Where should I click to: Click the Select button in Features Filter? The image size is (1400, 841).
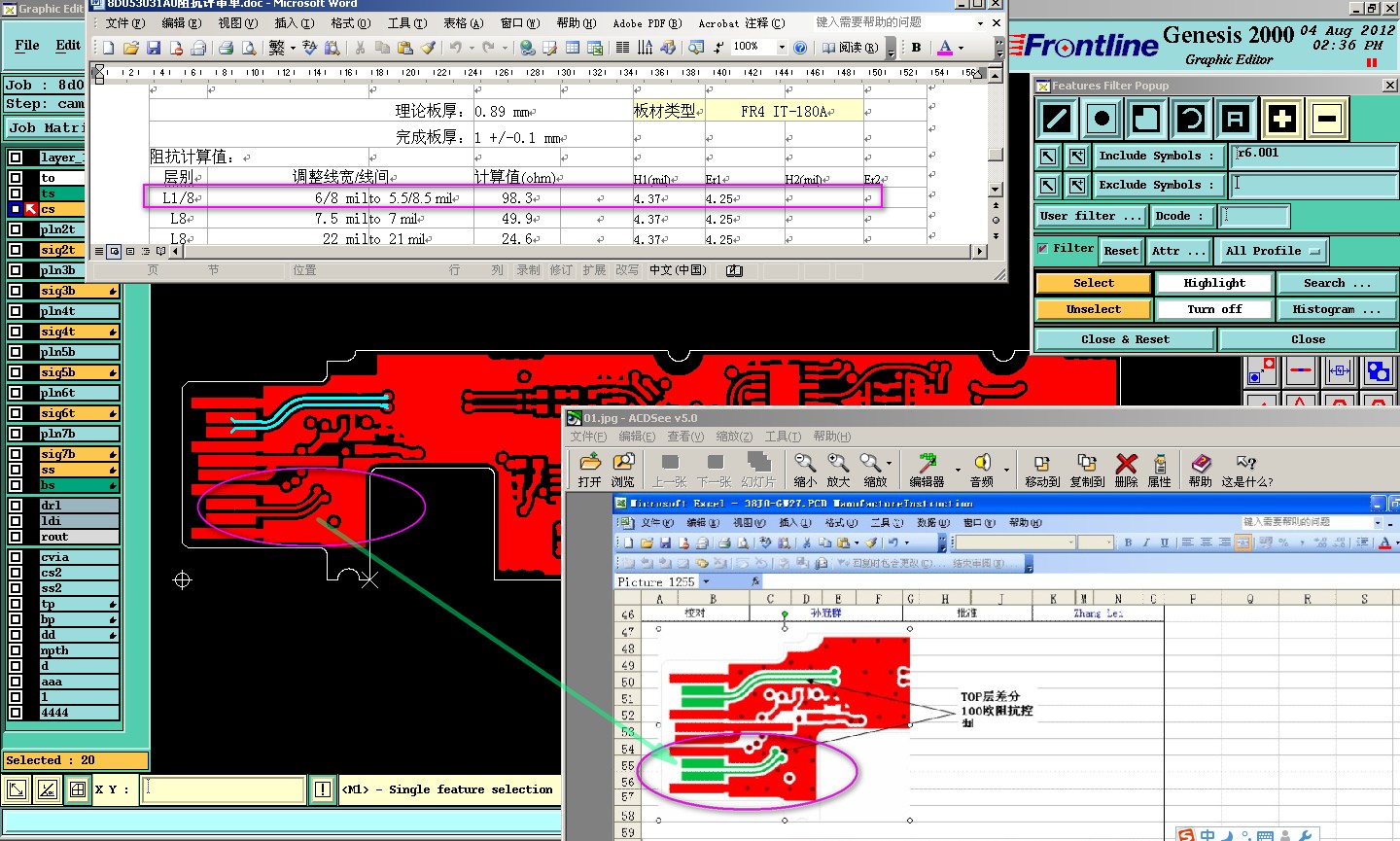click(x=1094, y=283)
